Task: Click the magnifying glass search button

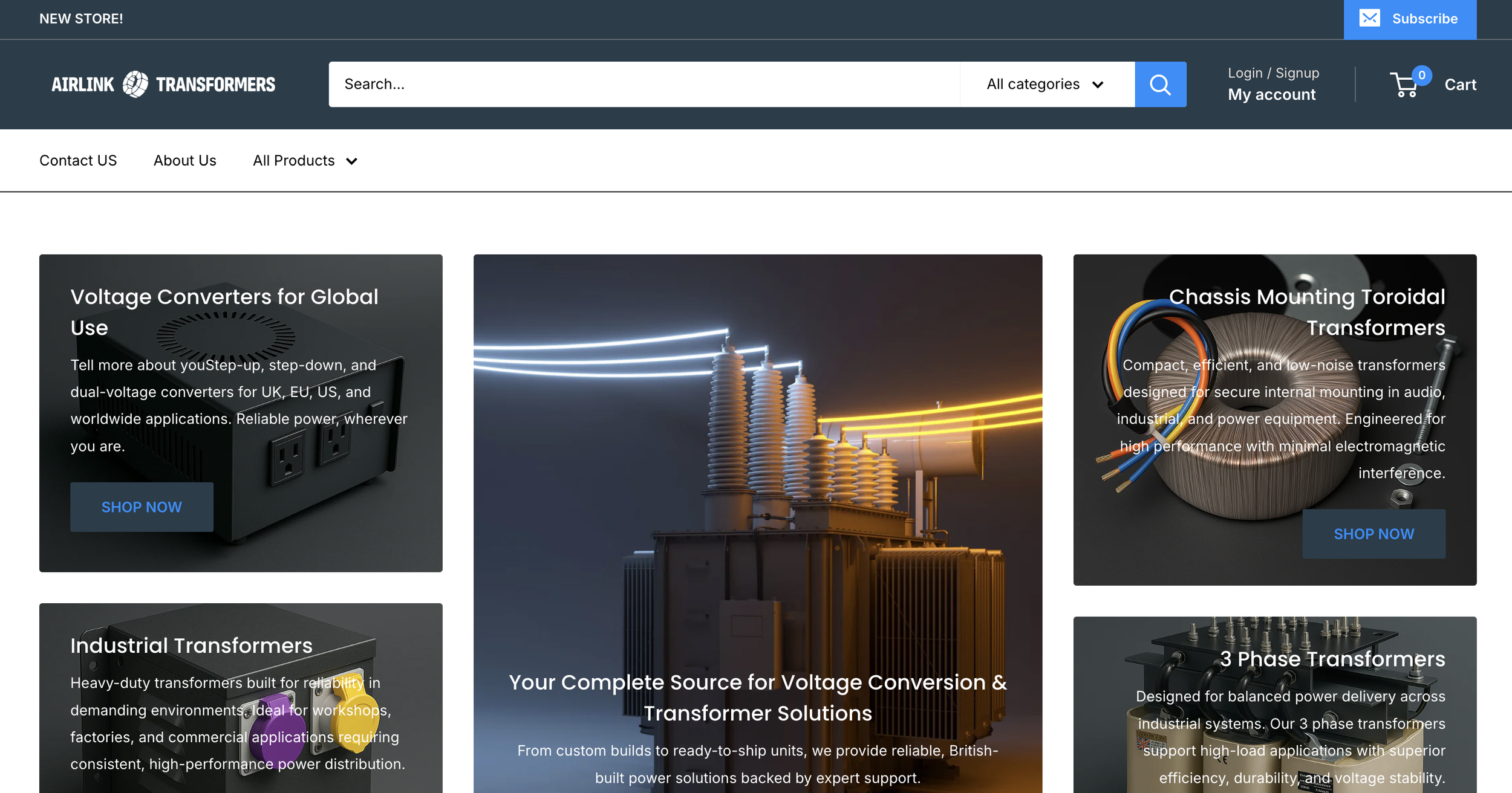Action: click(1160, 85)
